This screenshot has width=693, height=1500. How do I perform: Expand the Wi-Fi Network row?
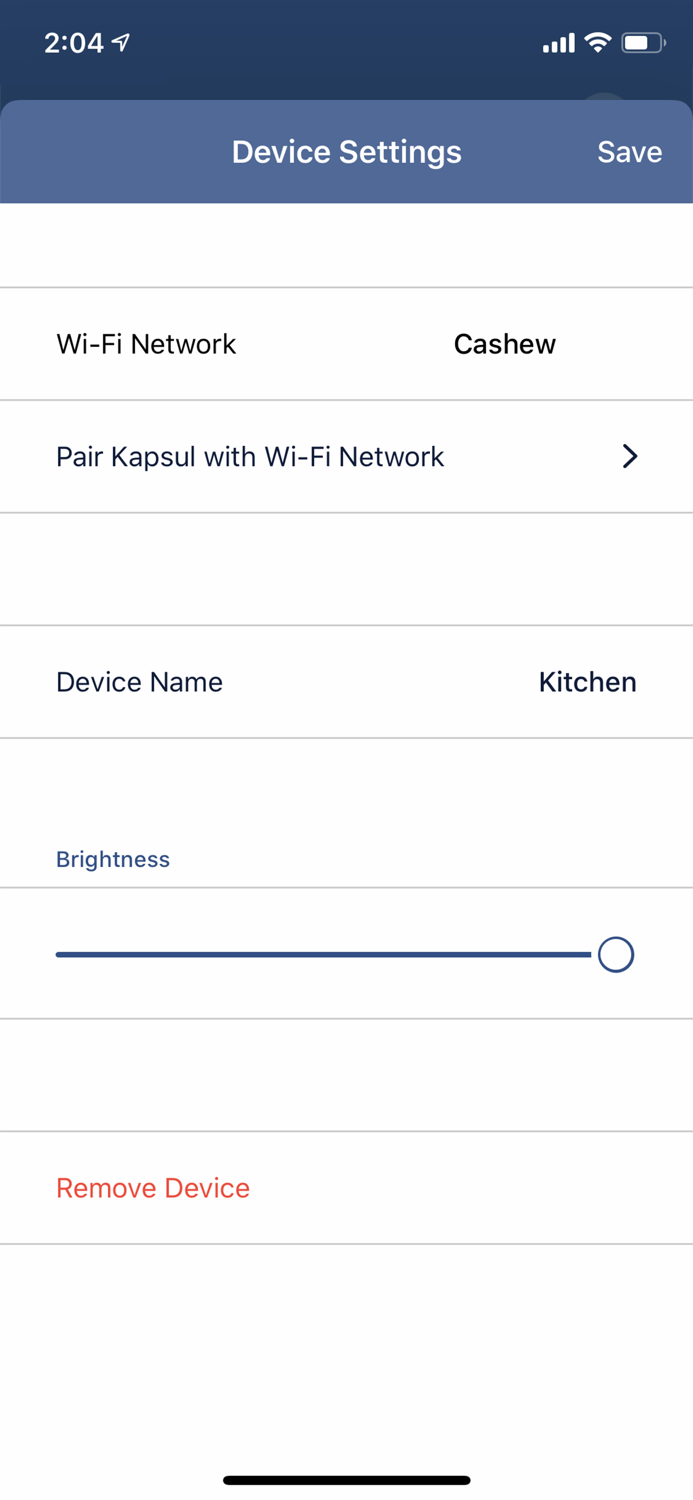[346, 343]
